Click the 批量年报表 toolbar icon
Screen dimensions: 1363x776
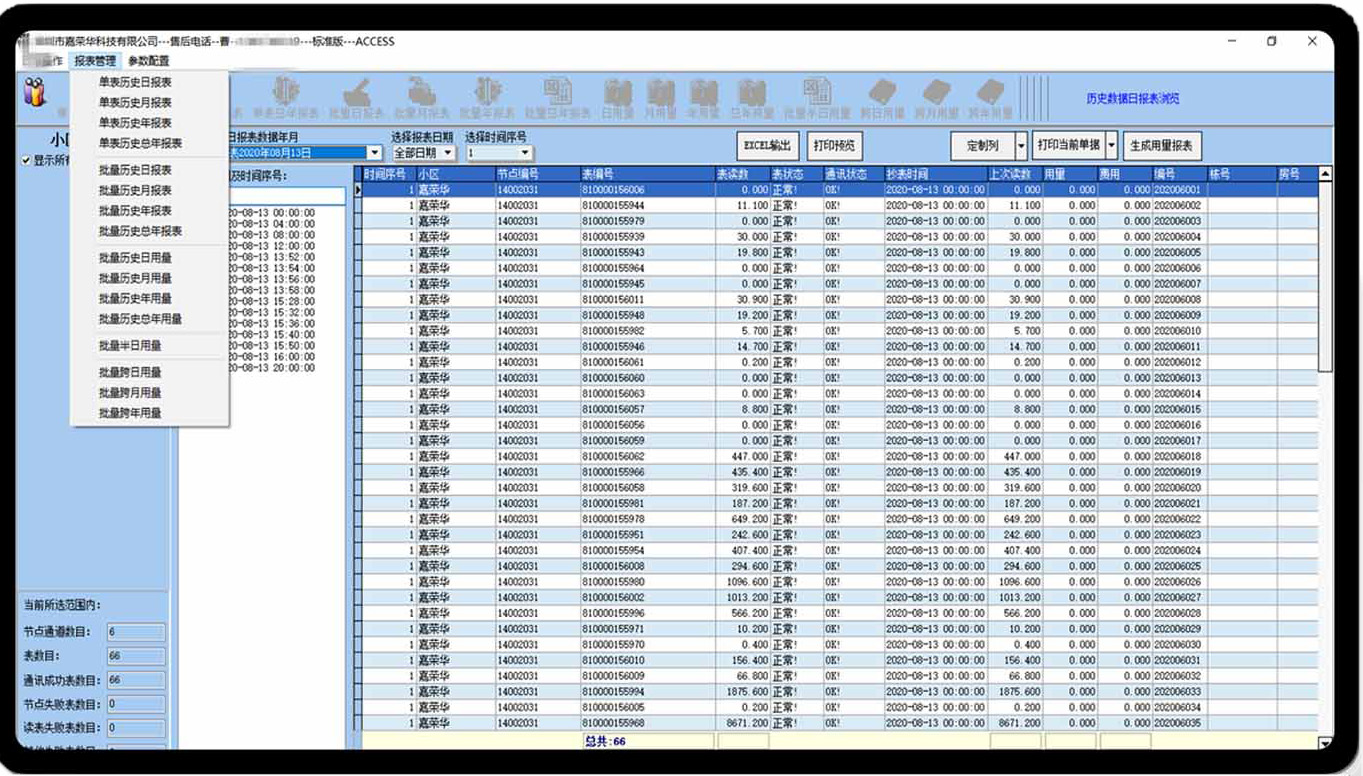(x=487, y=98)
